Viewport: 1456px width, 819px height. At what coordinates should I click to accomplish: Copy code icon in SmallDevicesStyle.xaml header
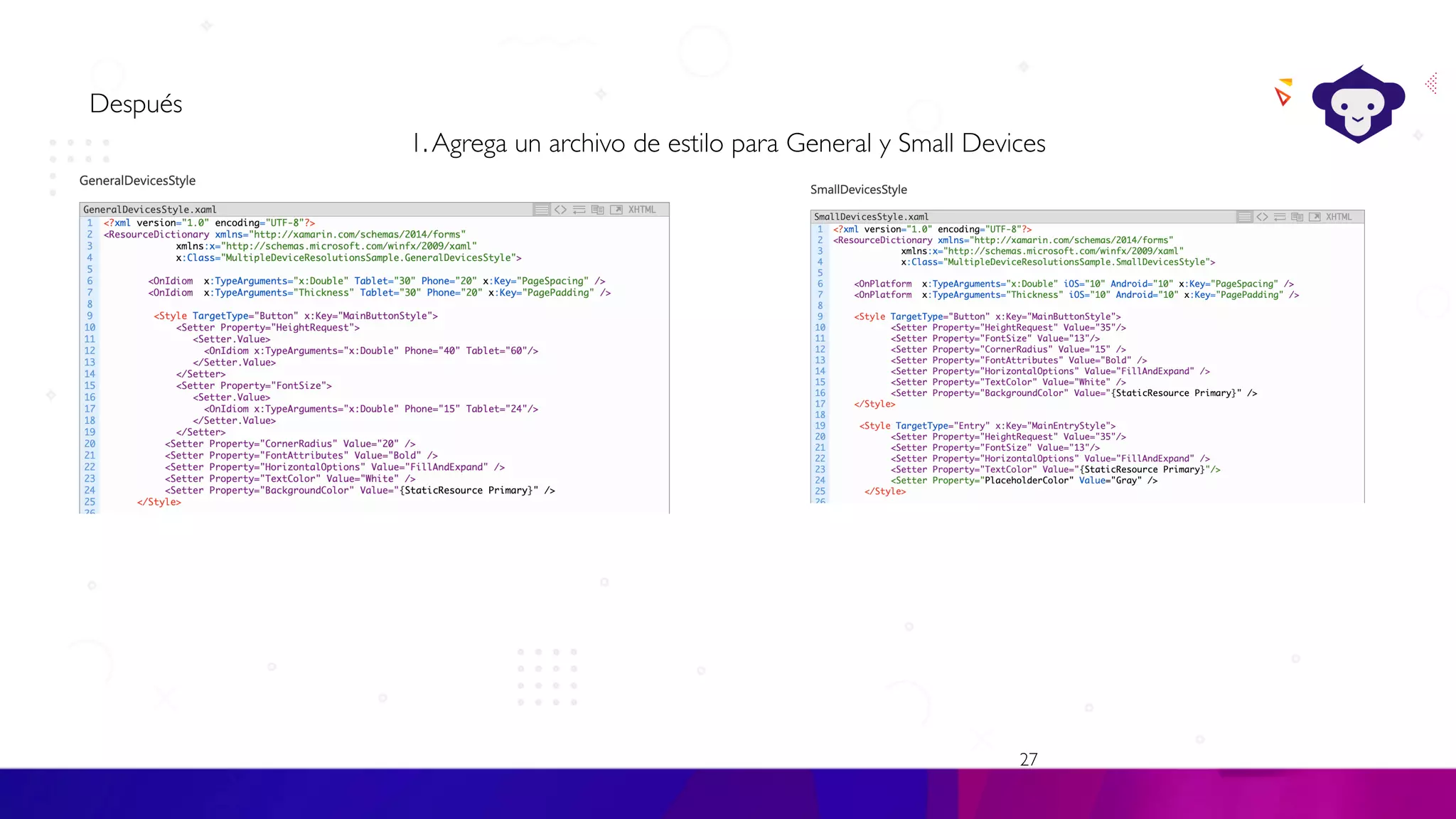tap(1297, 217)
